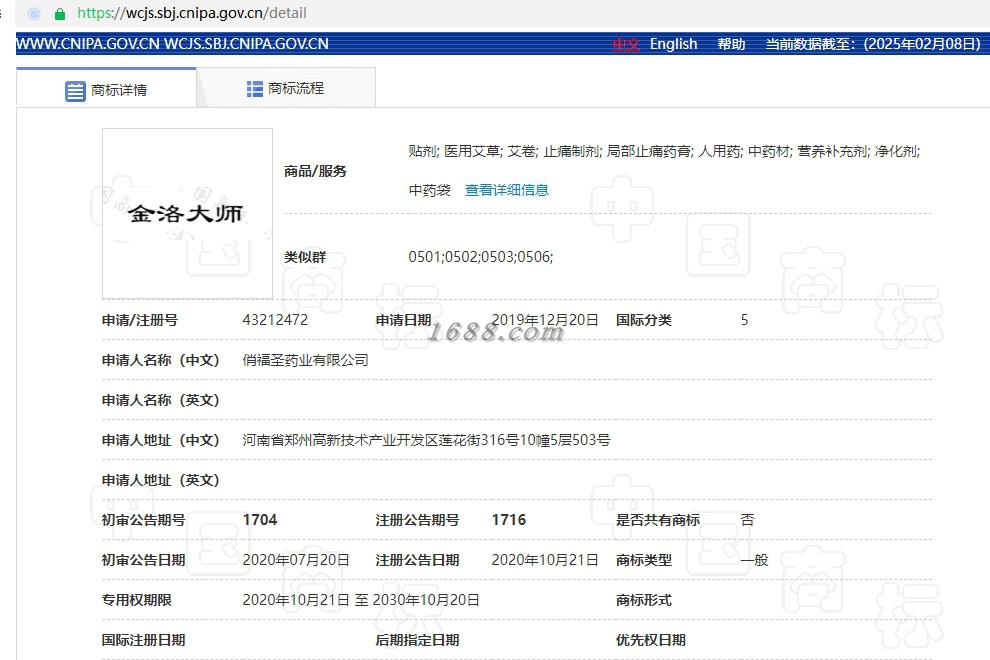This screenshot has height=660, width=990.
Task: Click the 优先权日期 label
Action: [651, 640]
